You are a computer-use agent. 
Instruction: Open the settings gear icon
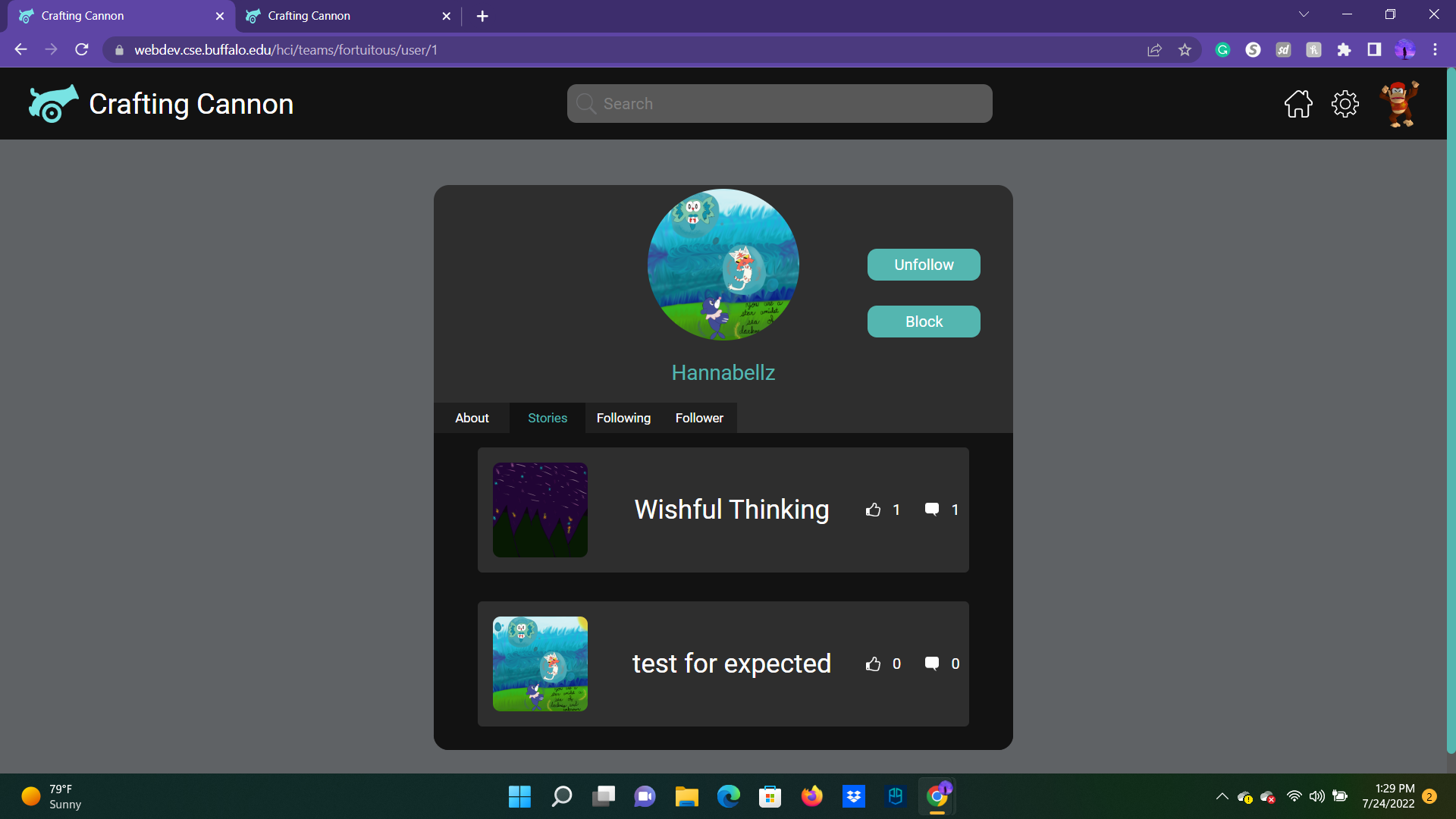click(1345, 104)
